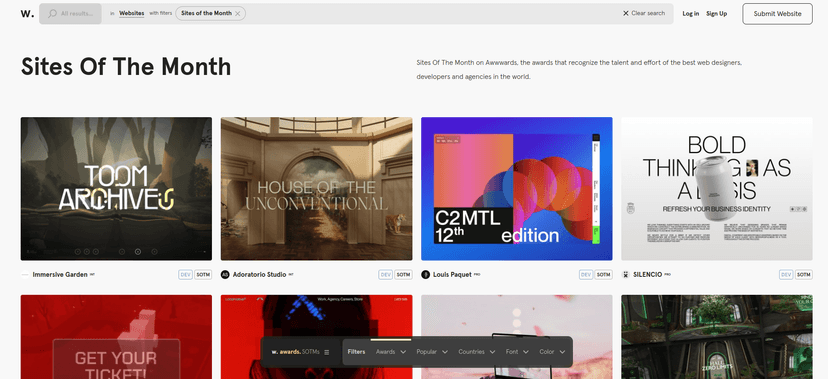Click the Submit Website button

click(777, 14)
